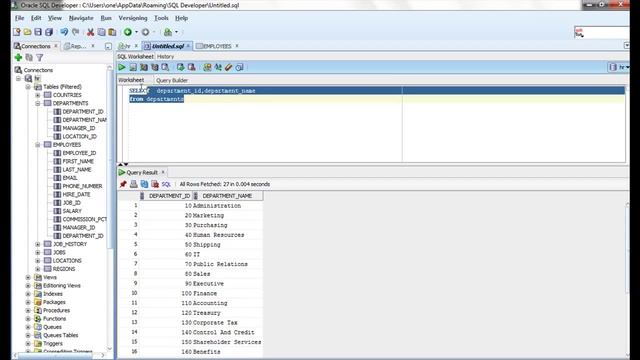
Task: Close the Query Result tab
Action: point(163,172)
